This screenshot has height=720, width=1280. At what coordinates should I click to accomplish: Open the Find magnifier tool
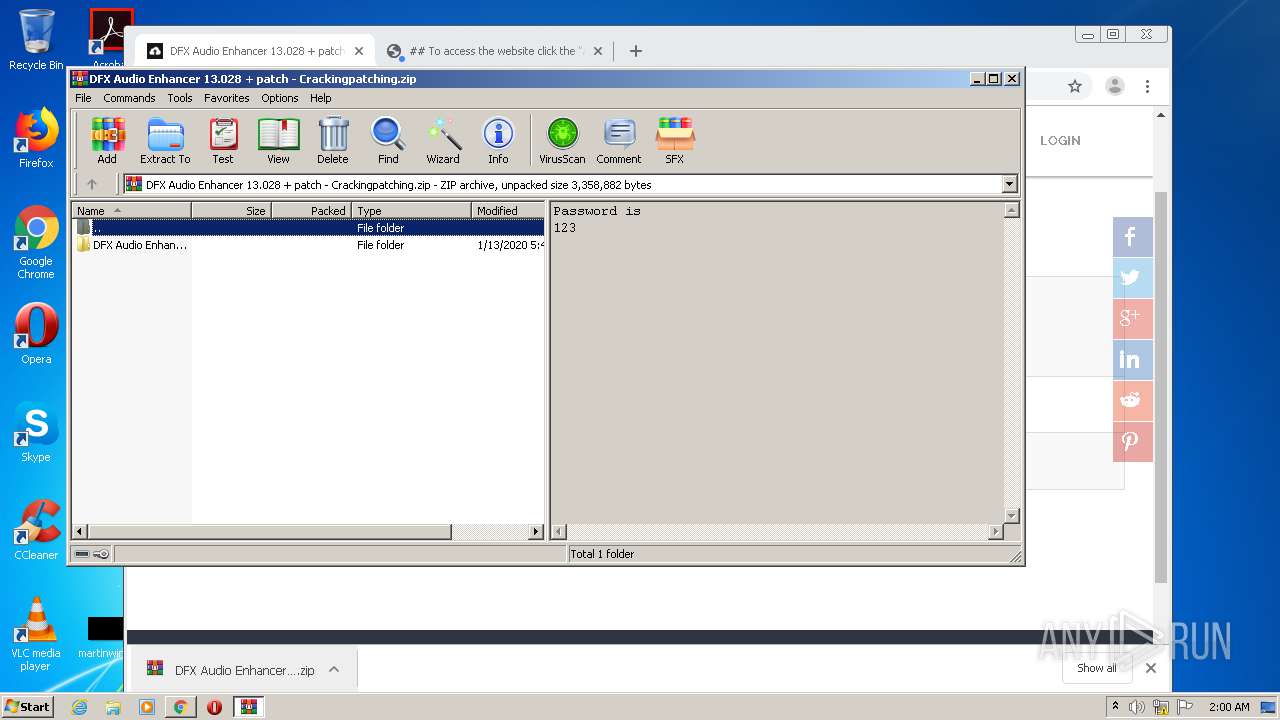388,141
